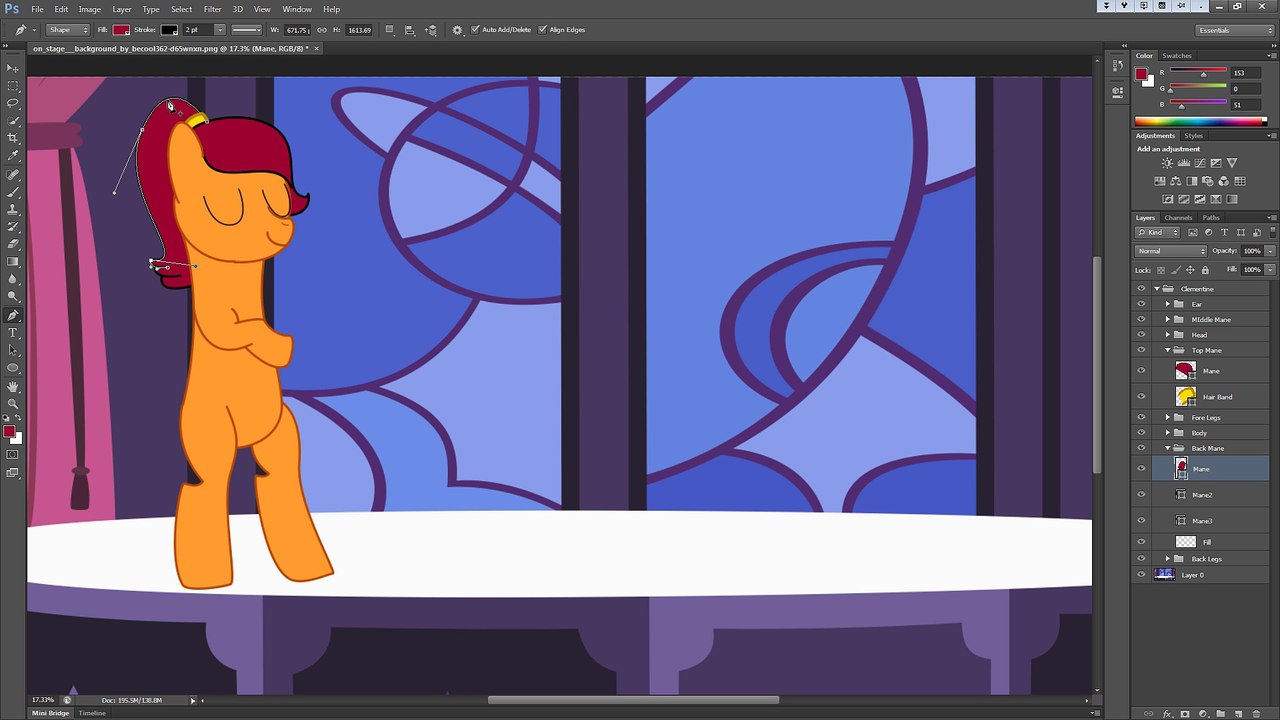Image resolution: width=1280 pixels, height=720 pixels.
Task: Open the path alignment options icon
Action: [411, 30]
